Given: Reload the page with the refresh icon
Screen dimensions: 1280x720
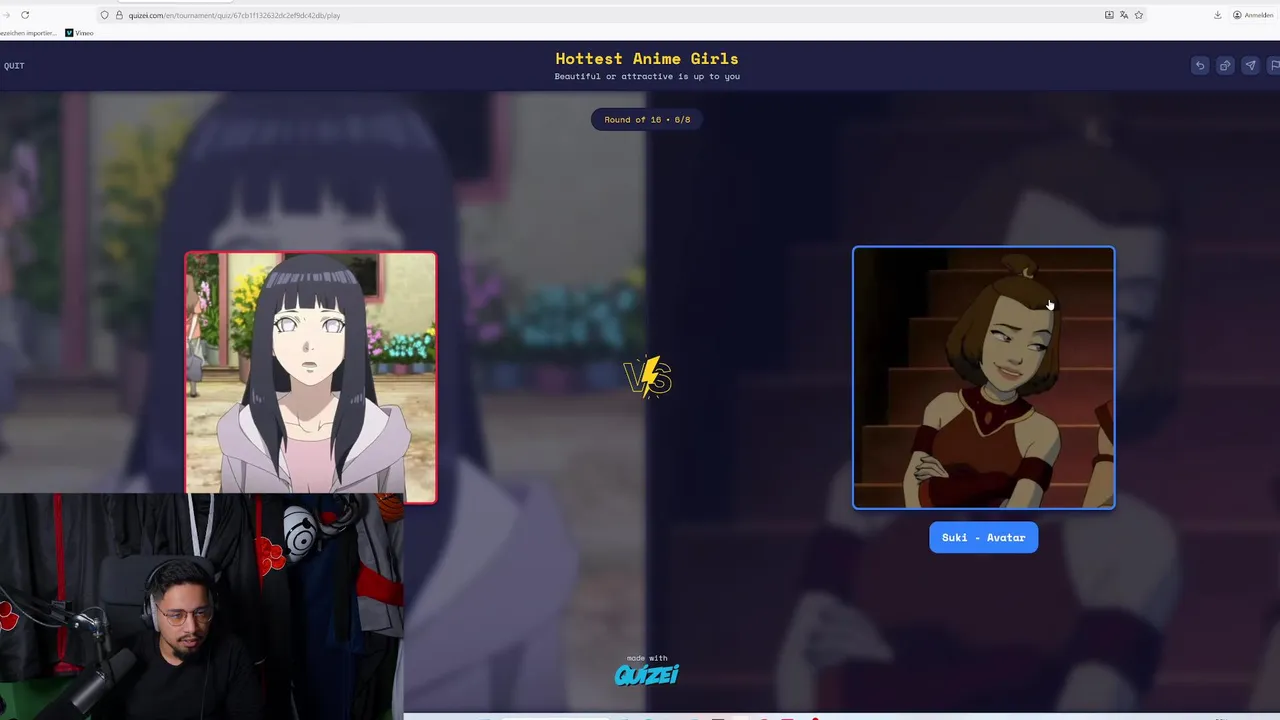Looking at the screenshot, I should click(25, 15).
